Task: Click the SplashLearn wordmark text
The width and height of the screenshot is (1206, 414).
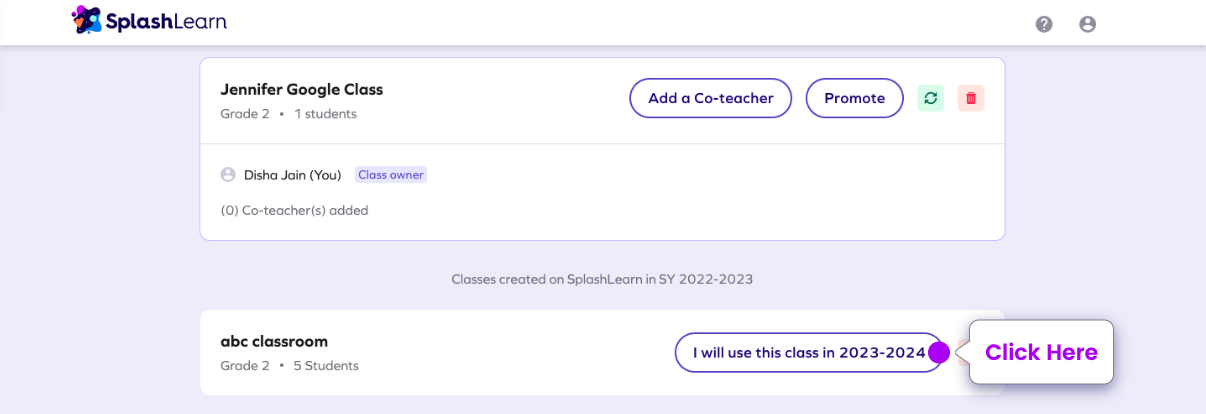Action: (166, 20)
